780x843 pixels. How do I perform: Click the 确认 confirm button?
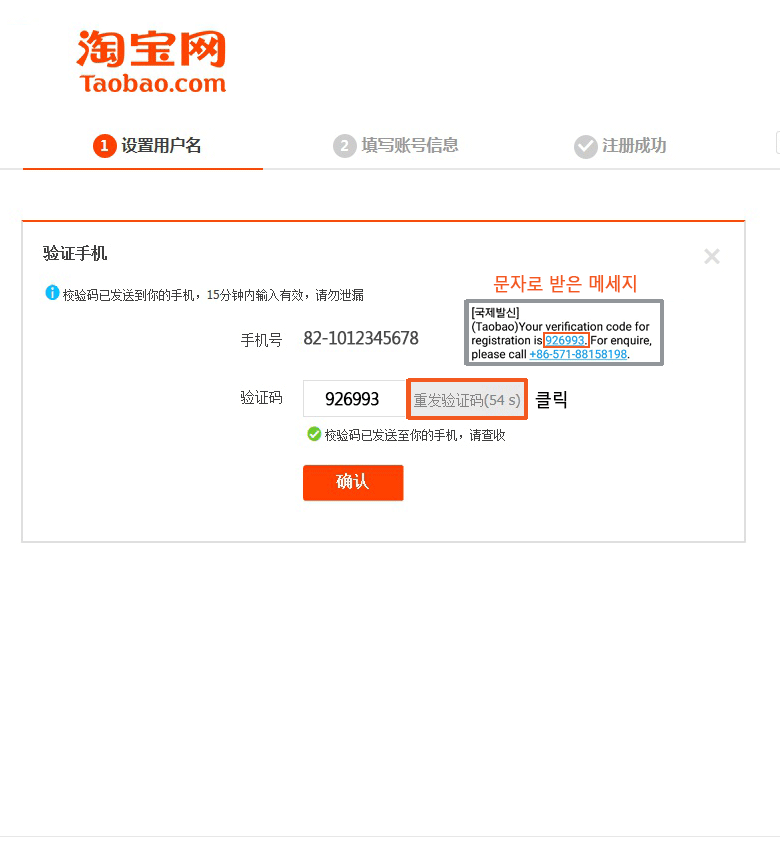(353, 482)
